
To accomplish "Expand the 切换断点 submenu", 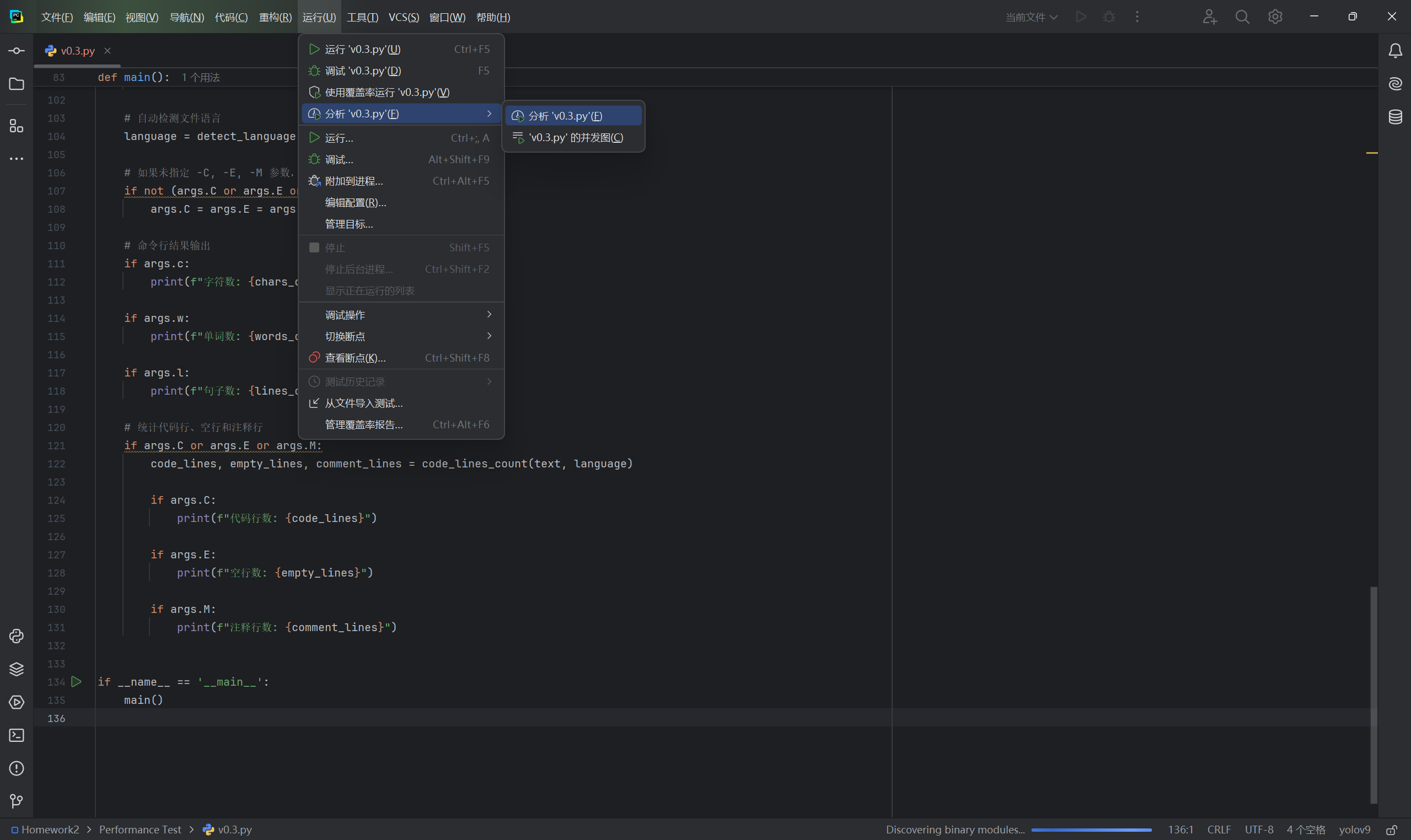I will pos(401,336).
